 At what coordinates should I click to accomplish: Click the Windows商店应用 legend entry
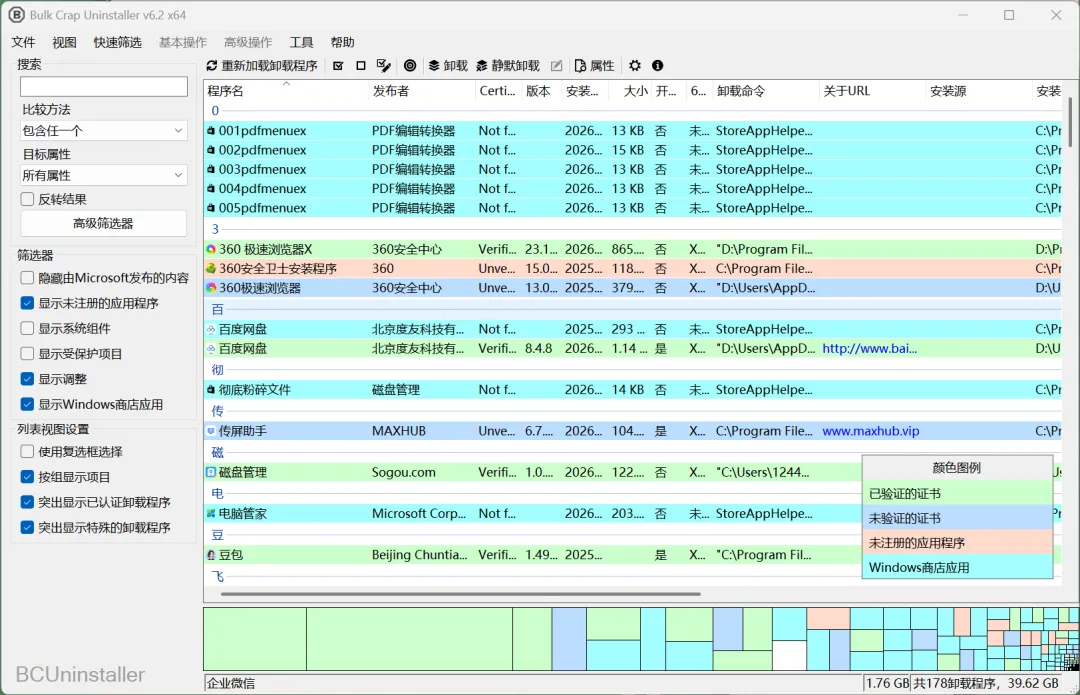pos(957,568)
